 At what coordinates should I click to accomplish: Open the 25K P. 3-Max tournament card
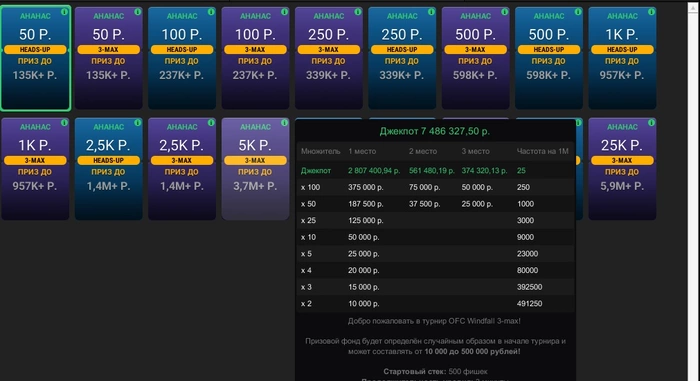point(622,169)
